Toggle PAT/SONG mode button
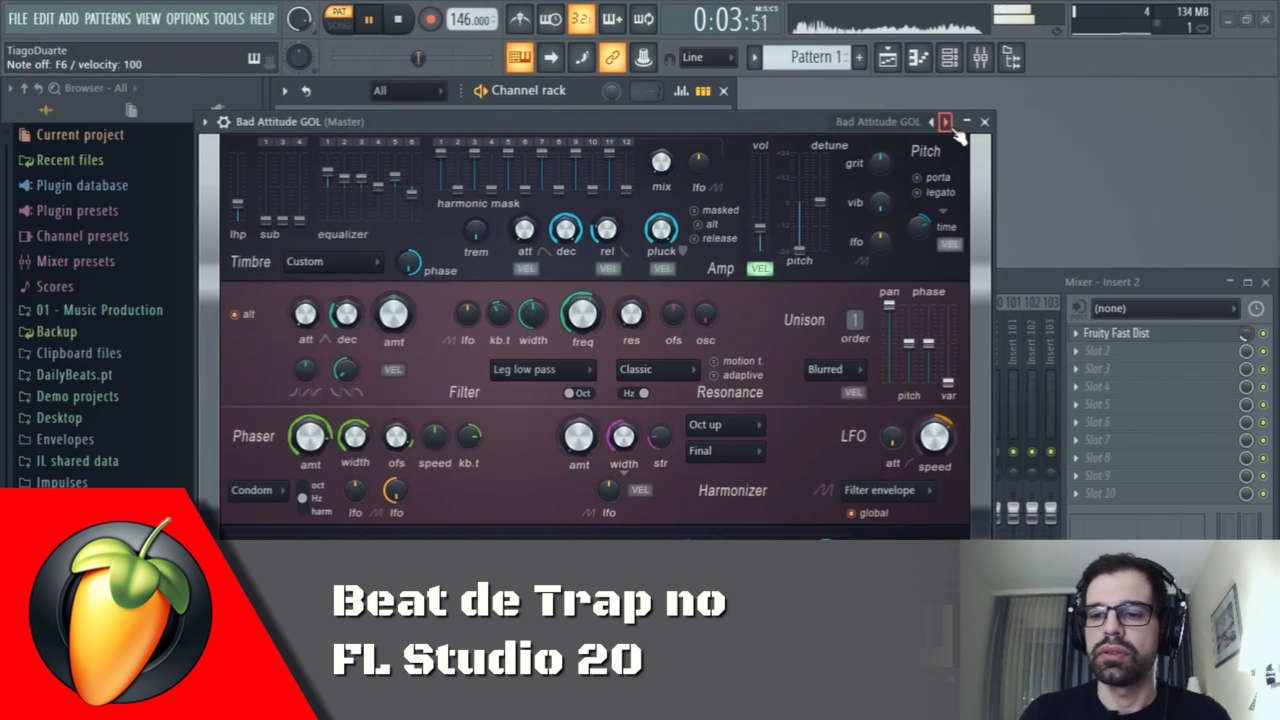The width and height of the screenshot is (1280, 720). pyautogui.click(x=339, y=18)
